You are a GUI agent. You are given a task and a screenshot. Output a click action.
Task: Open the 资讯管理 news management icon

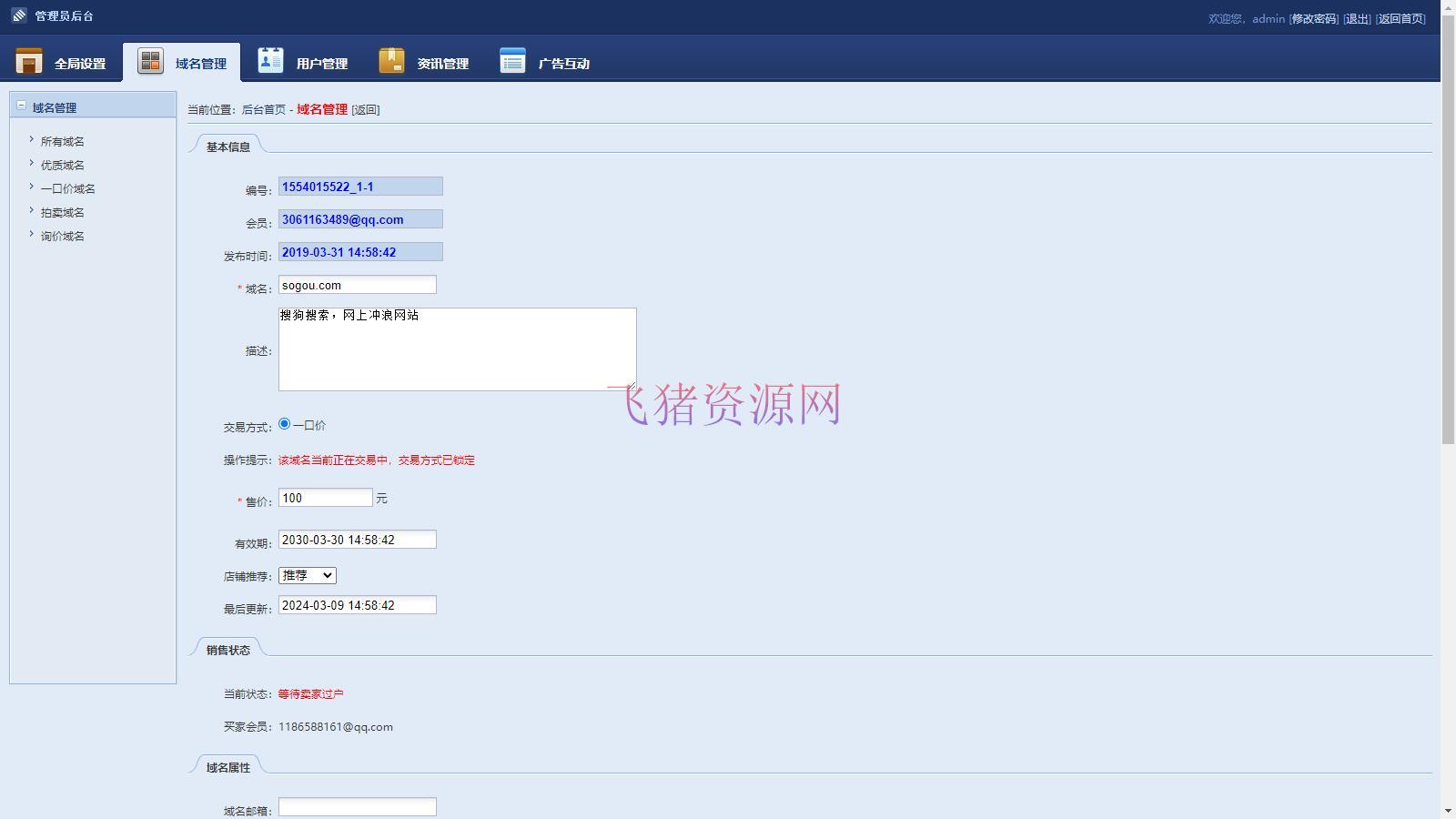coord(391,58)
